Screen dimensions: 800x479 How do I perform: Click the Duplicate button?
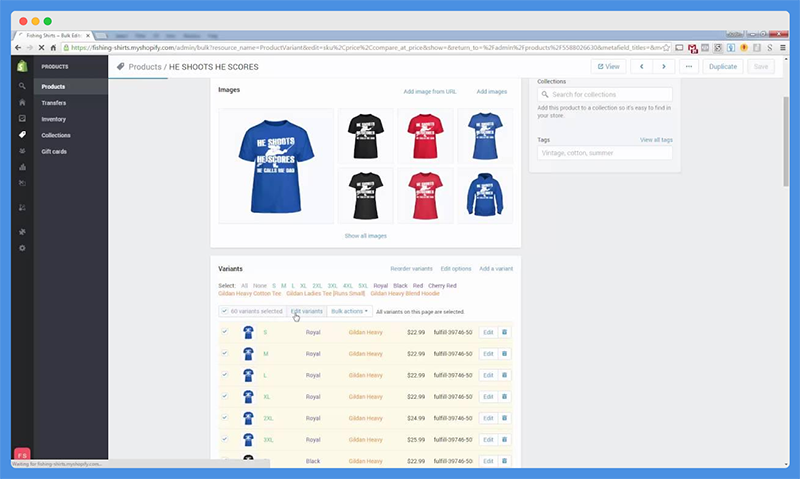[x=723, y=66]
